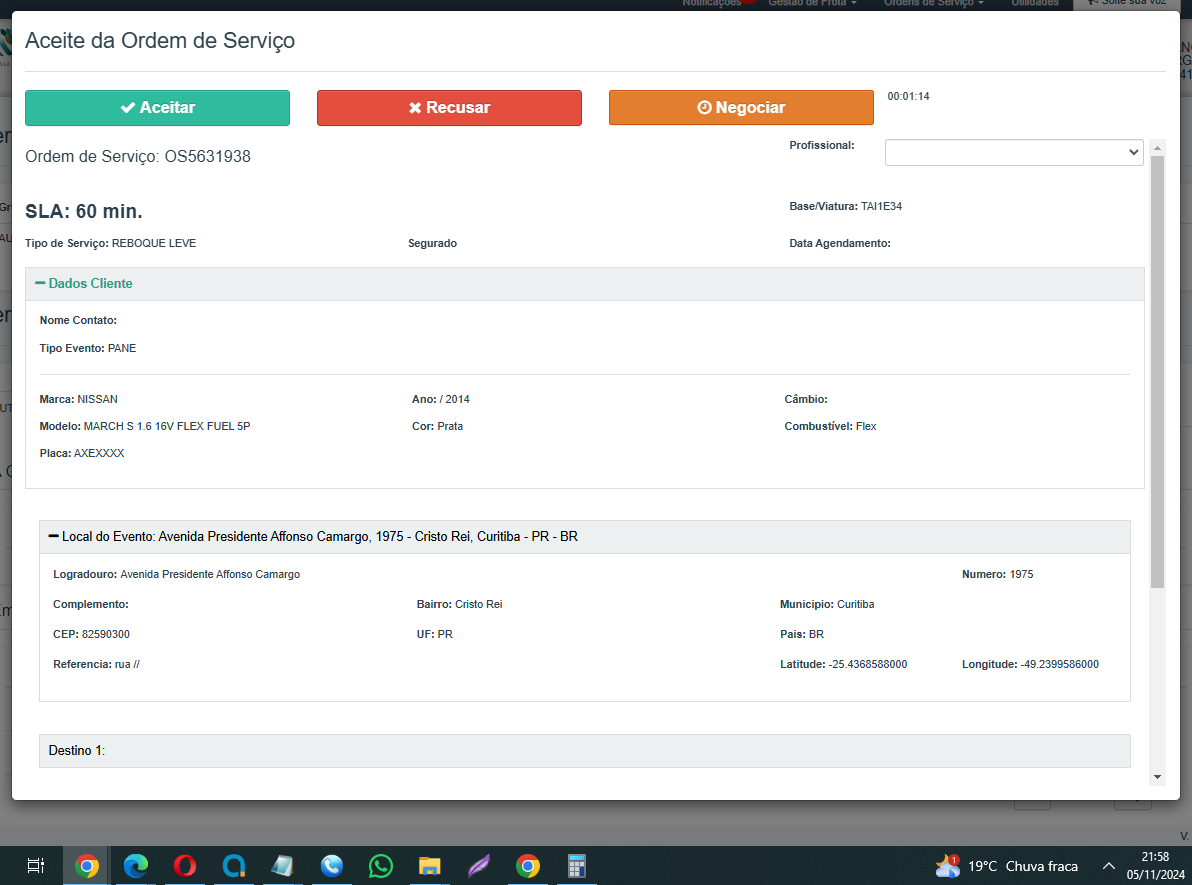Screen dimensions: 1192x885
Task: Open the blue phone app in taskbar
Action: tap(332, 866)
